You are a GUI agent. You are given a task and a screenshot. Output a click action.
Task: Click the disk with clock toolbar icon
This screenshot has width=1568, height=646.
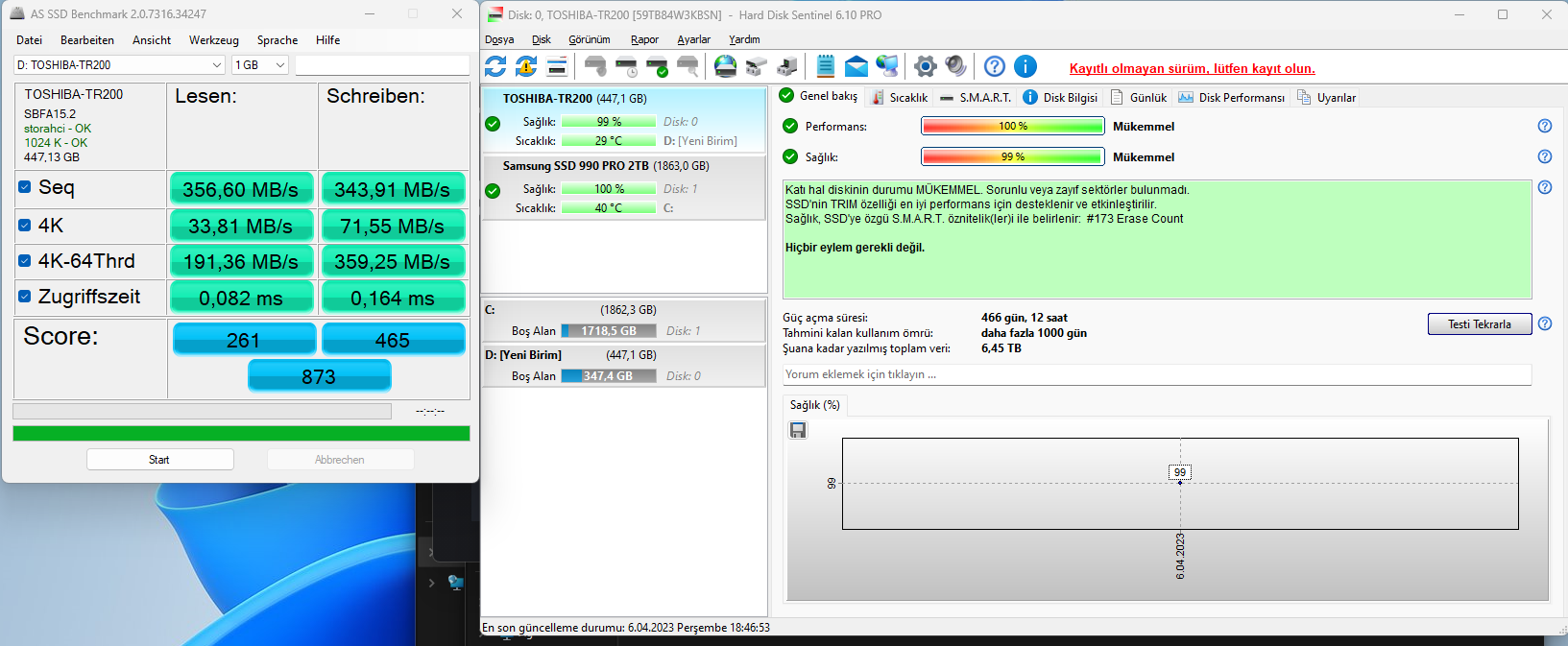tap(626, 66)
